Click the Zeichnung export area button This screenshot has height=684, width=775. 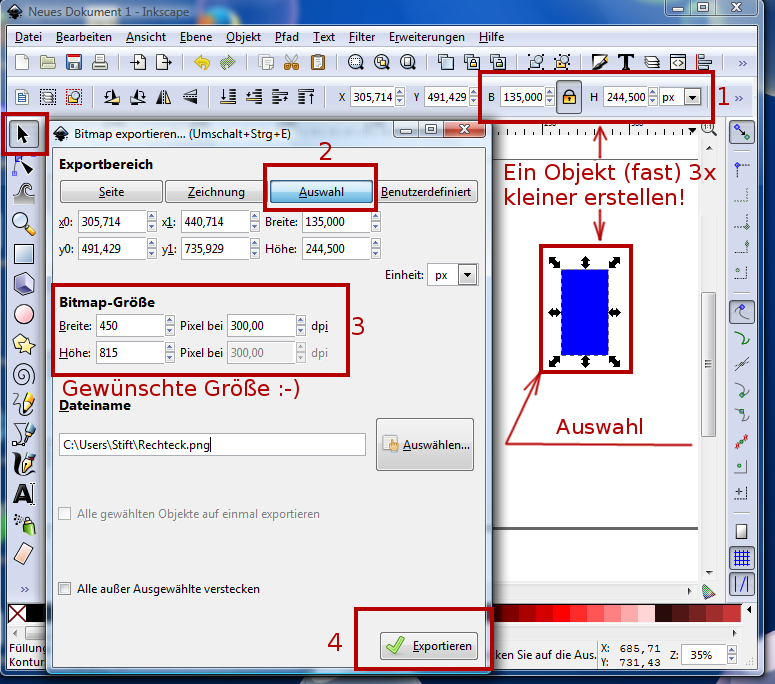216,192
